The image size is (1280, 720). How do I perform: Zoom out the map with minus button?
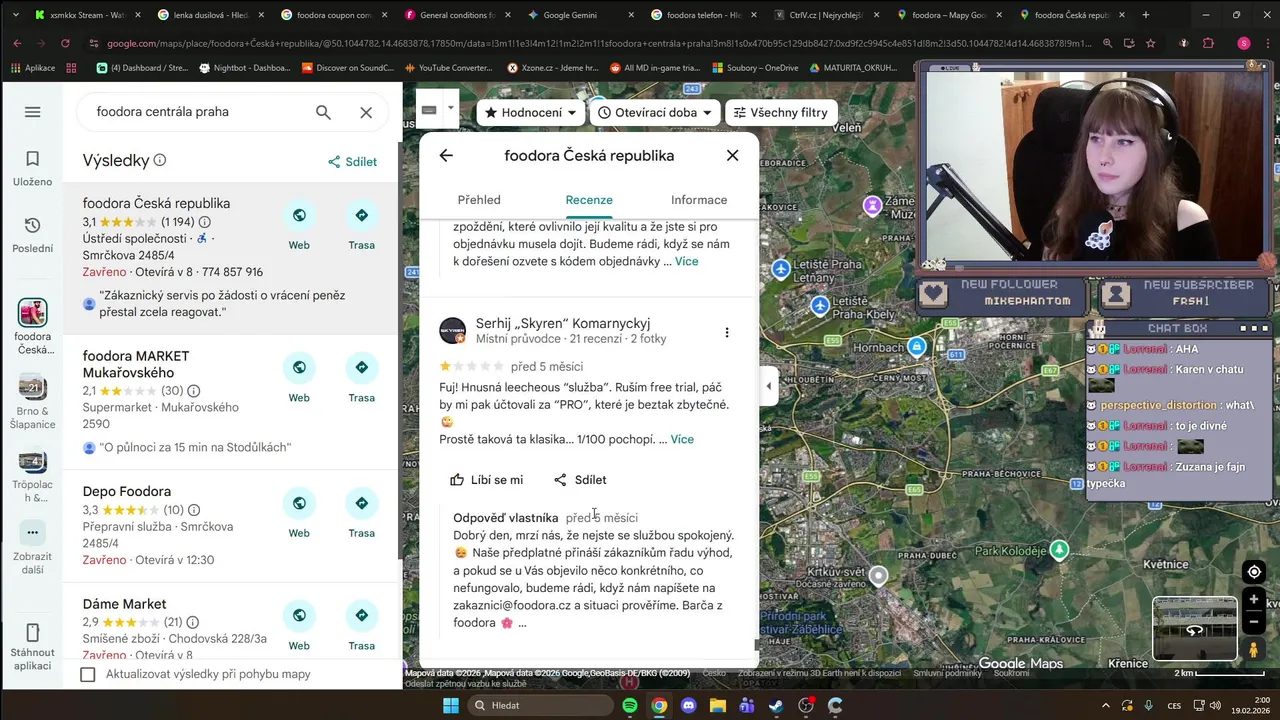tap(1254, 621)
